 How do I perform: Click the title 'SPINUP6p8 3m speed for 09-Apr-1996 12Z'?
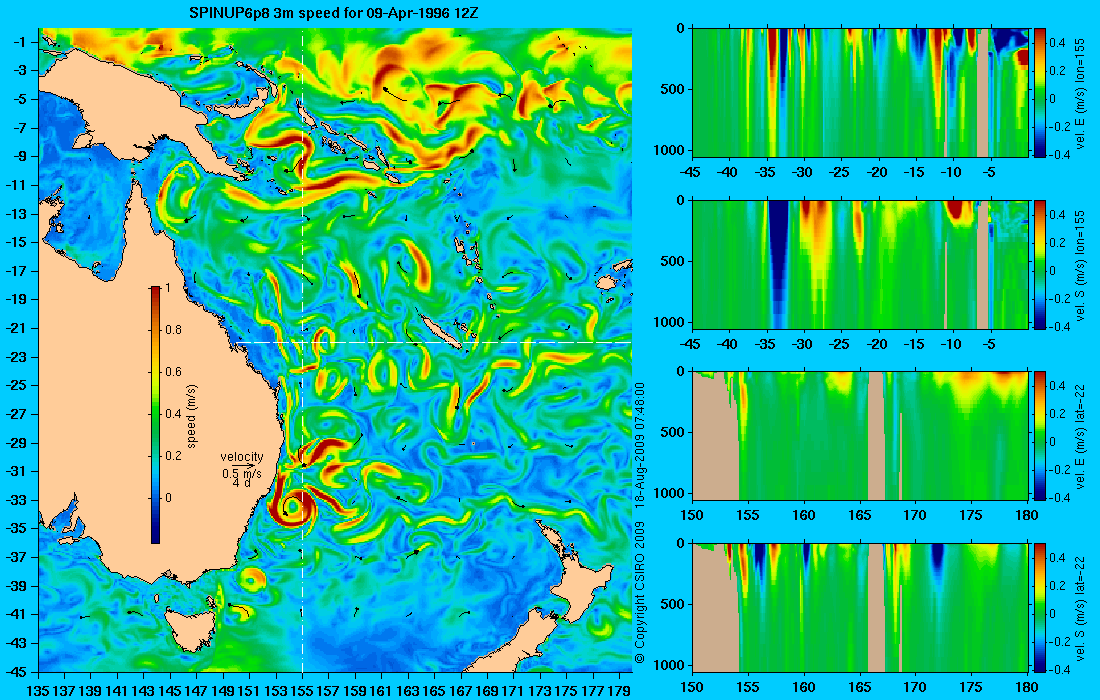click(x=334, y=12)
